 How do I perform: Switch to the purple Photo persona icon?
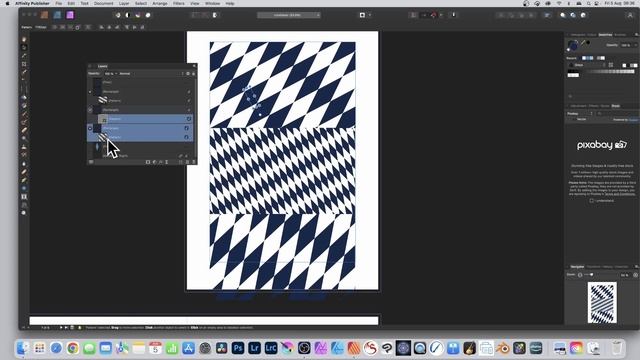[x=70, y=15]
